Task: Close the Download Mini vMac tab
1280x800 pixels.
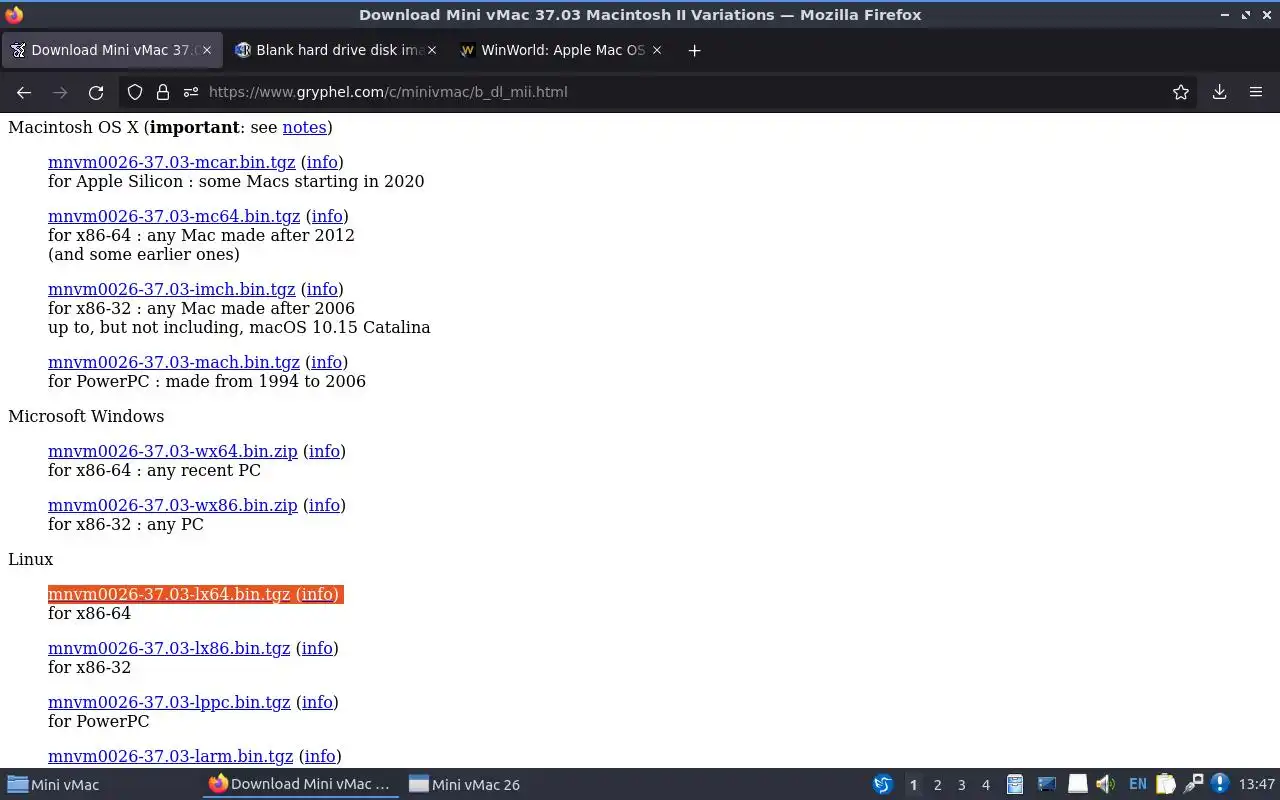Action: [207, 50]
